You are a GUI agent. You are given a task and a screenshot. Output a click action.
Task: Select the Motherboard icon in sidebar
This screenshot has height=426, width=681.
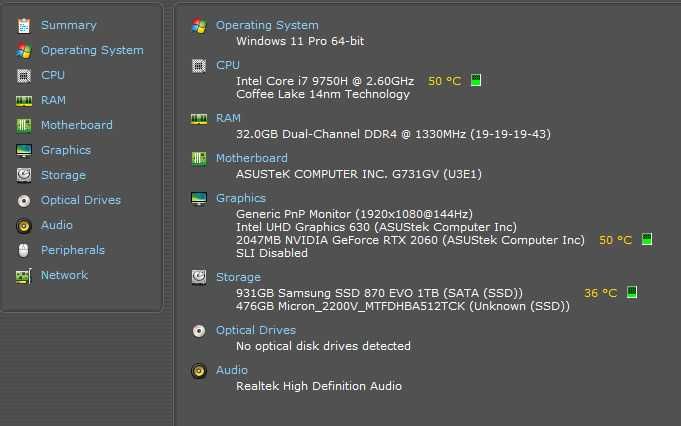pyautogui.click(x=24, y=126)
